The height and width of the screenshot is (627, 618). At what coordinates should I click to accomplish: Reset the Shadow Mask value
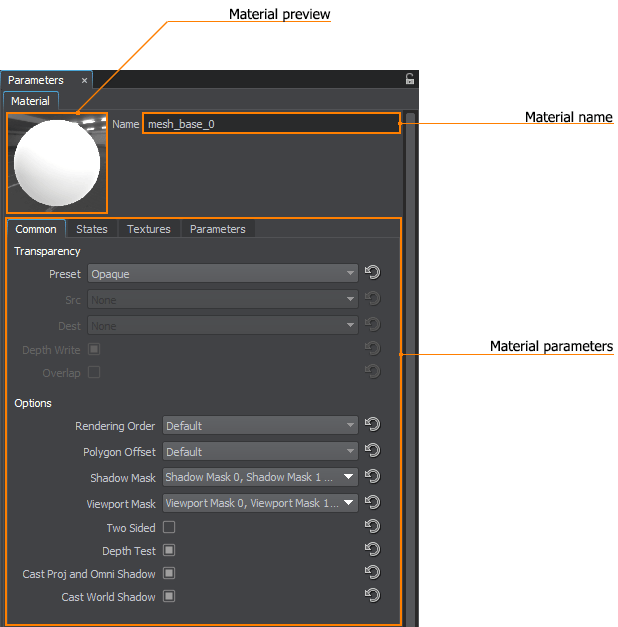point(373,477)
